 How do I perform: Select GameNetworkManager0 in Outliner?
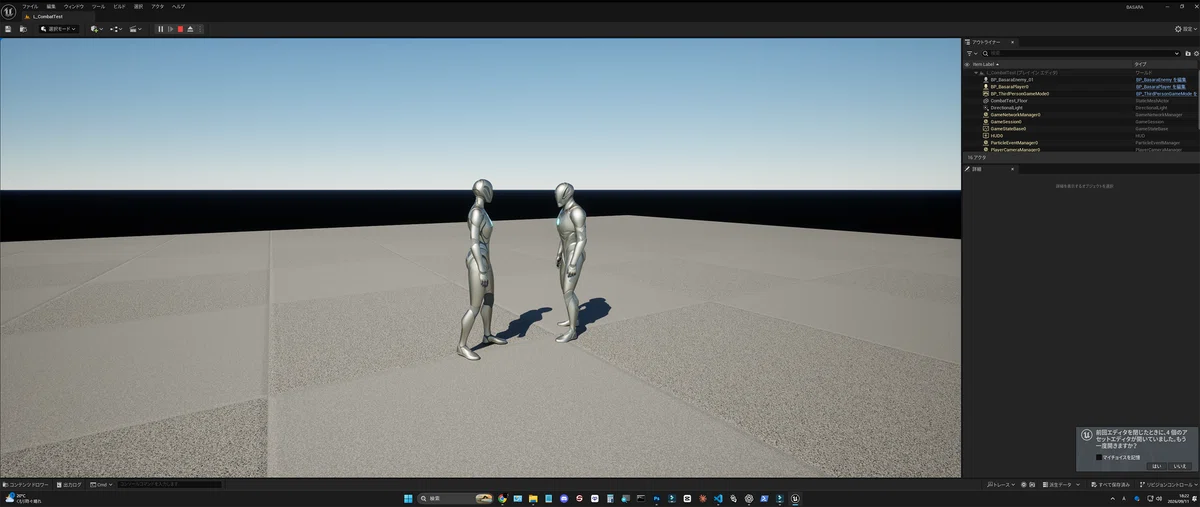click(x=1016, y=115)
